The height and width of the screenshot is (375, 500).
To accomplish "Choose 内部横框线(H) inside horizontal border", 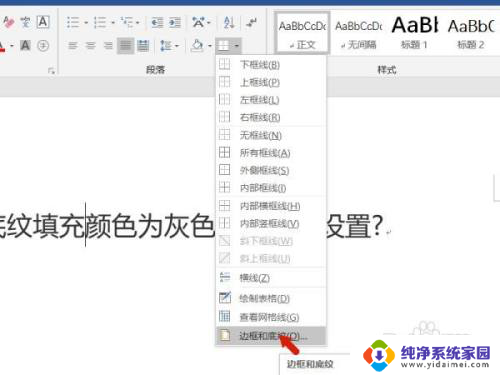I will [x=271, y=206].
